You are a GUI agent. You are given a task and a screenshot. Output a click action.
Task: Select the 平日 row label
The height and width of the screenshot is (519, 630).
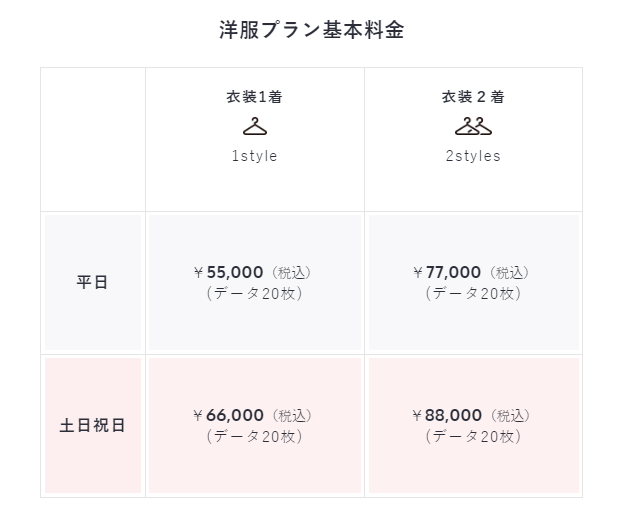pos(92,282)
